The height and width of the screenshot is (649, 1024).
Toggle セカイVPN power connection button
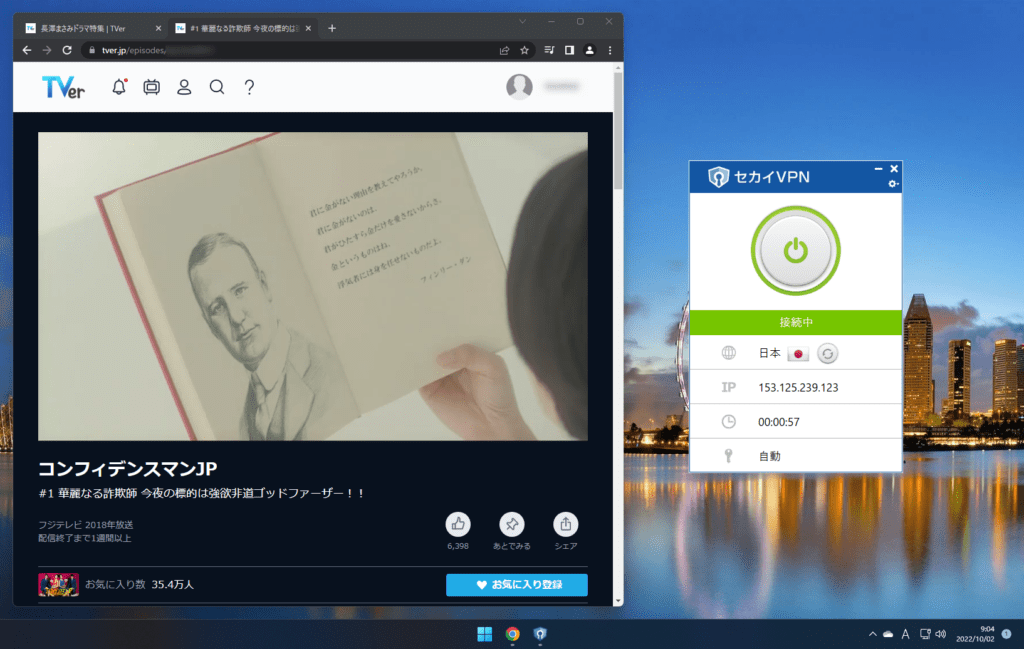coord(795,251)
